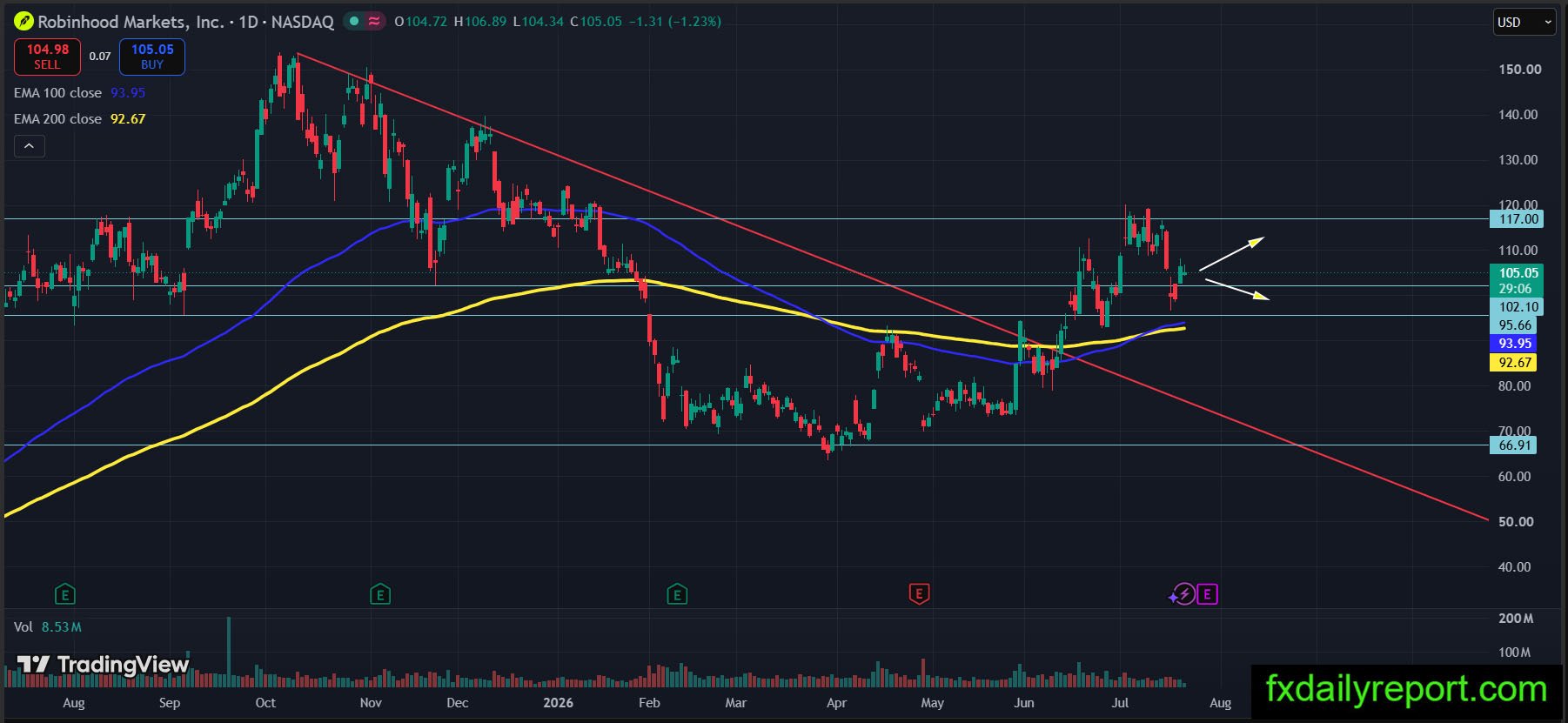Click the Robinhood symbol logo icon
This screenshot has width=1568, height=723.
point(24,21)
